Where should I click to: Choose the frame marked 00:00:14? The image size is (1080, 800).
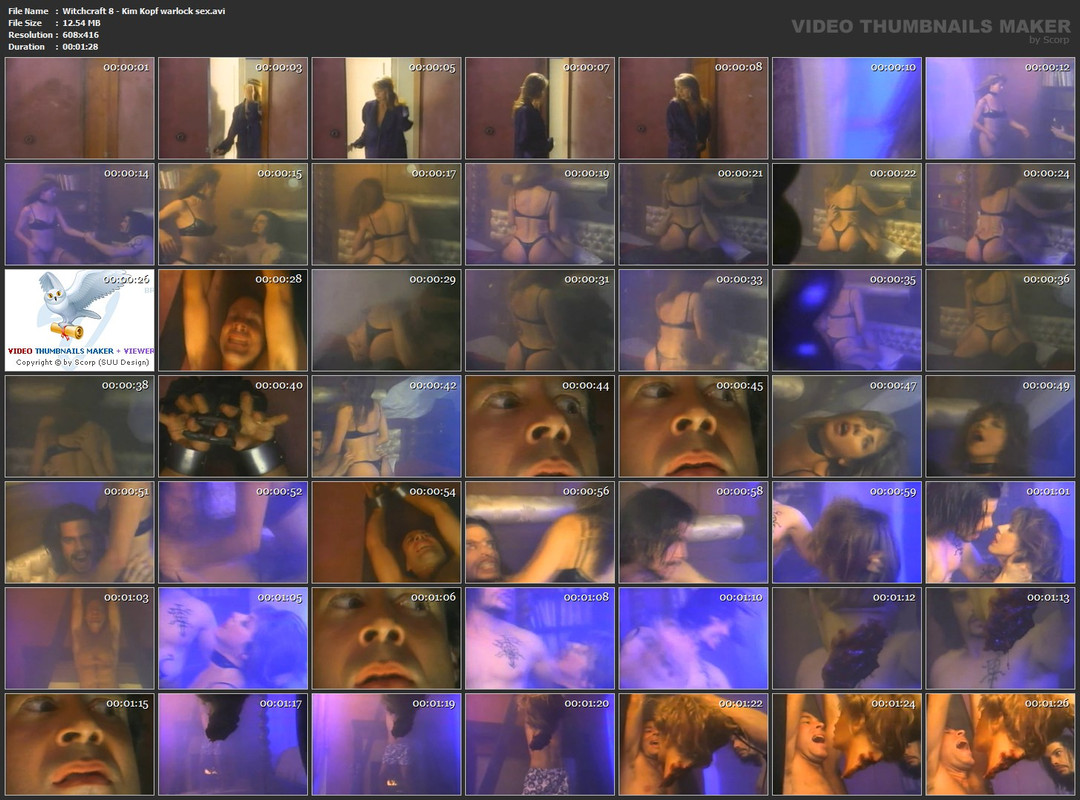click(80, 214)
